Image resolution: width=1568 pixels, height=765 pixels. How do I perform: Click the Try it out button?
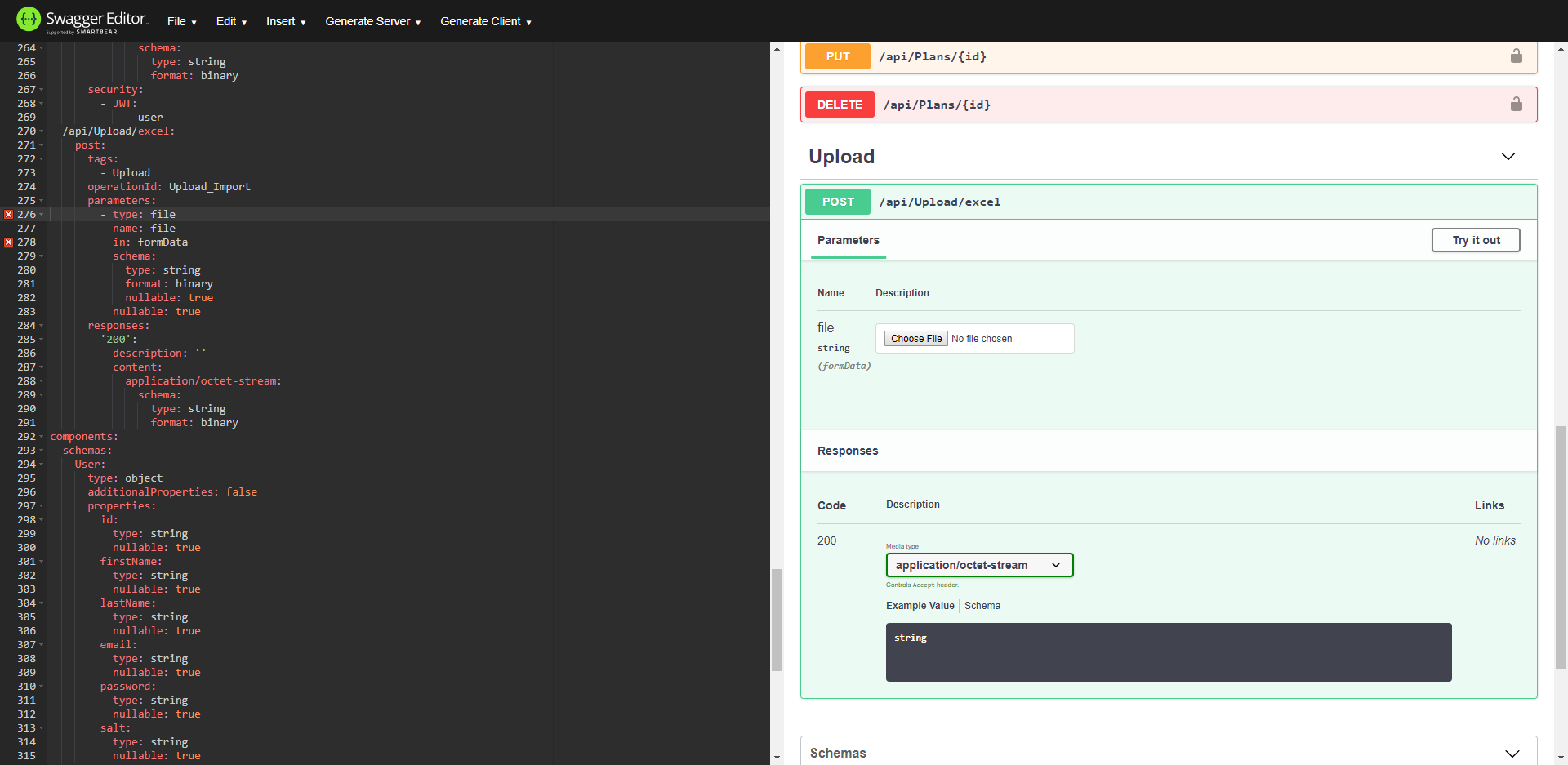click(x=1475, y=239)
